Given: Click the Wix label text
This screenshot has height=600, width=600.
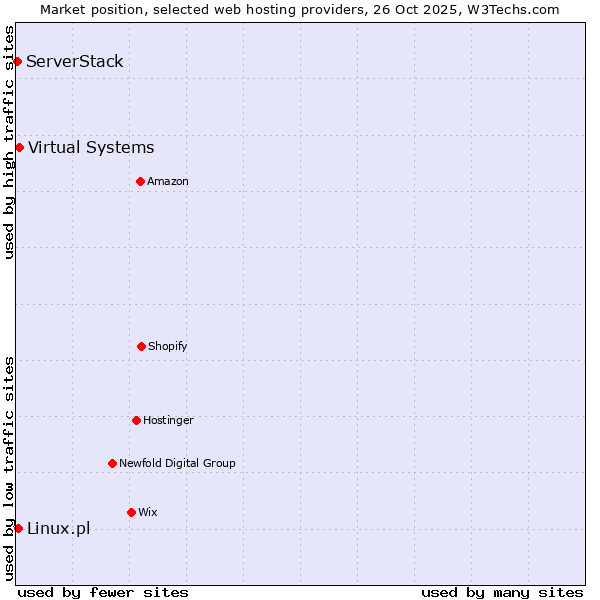Looking at the screenshot, I should click(x=148, y=512).
